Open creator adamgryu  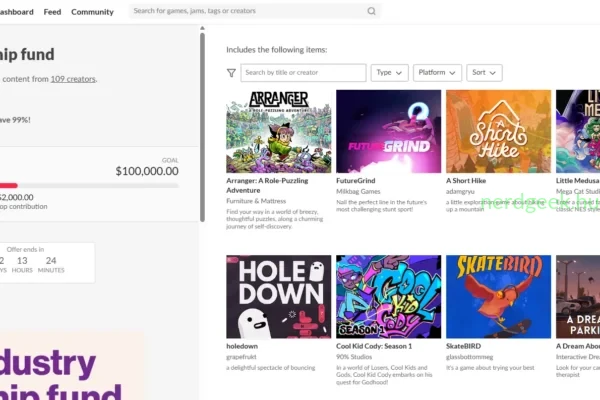460,191
